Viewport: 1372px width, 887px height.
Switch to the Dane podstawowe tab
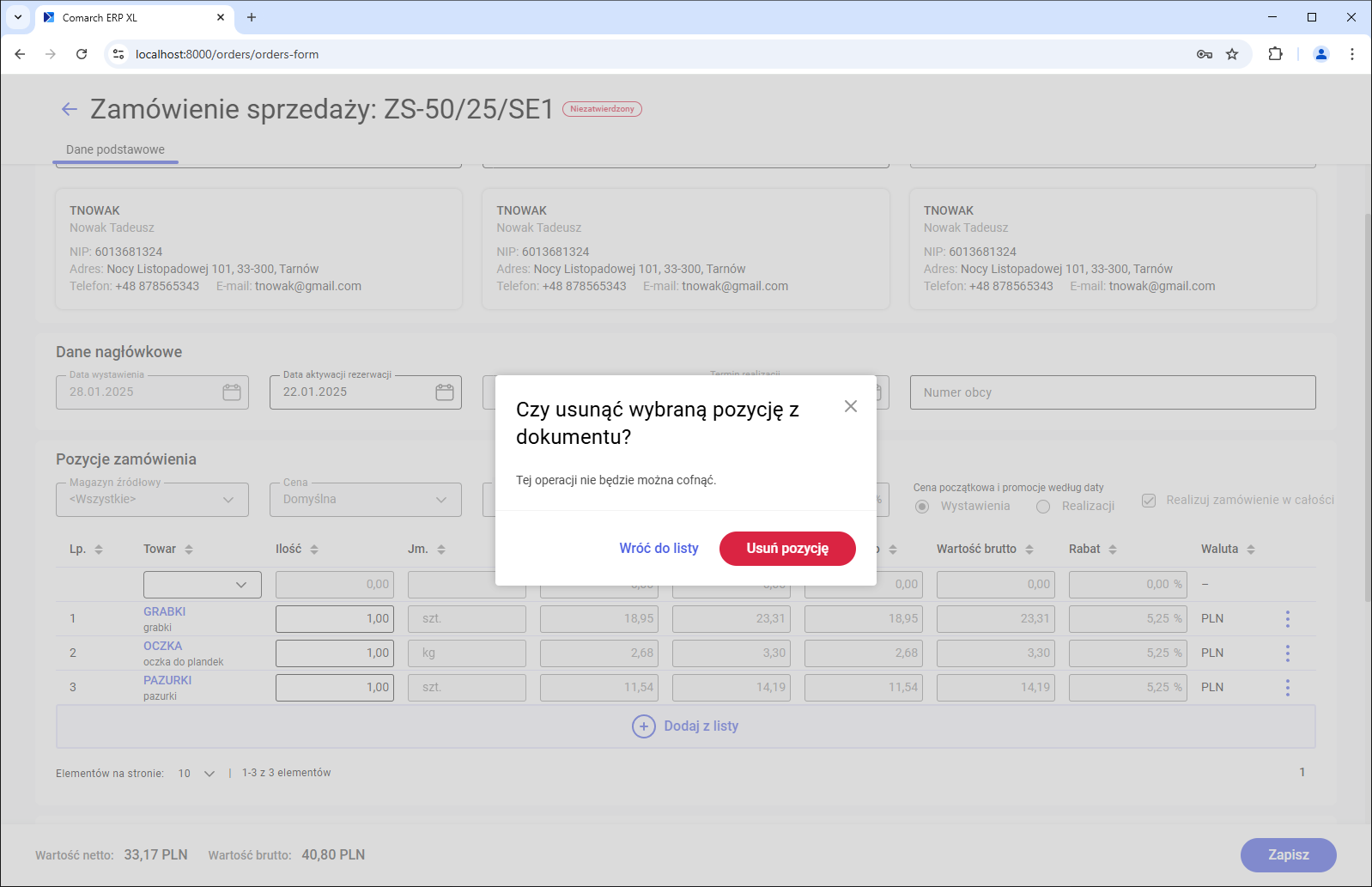coord(115,149)
